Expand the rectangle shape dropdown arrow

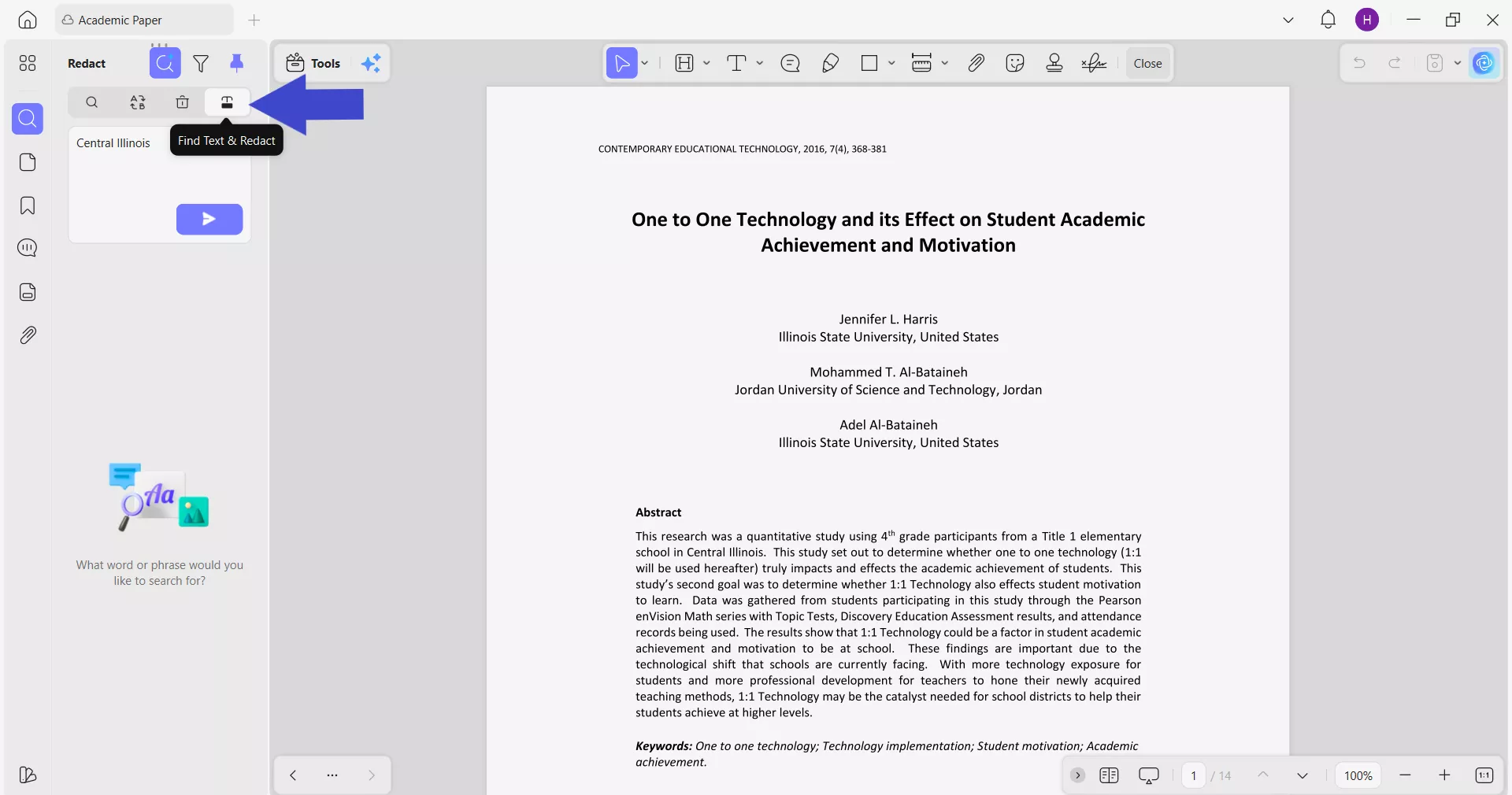point(891,63)
